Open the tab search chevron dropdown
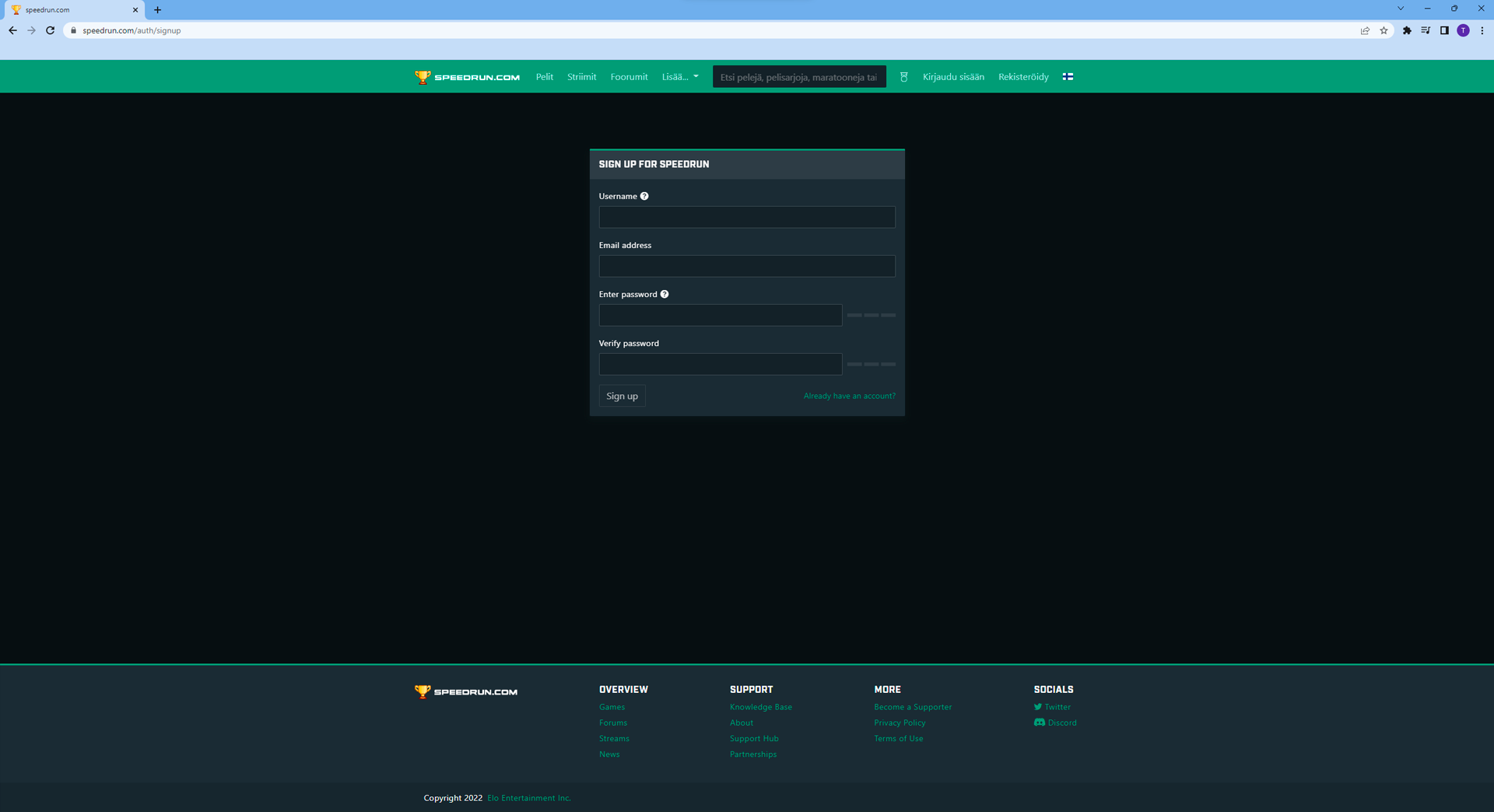1494x812 pixels. [1401, 9]
